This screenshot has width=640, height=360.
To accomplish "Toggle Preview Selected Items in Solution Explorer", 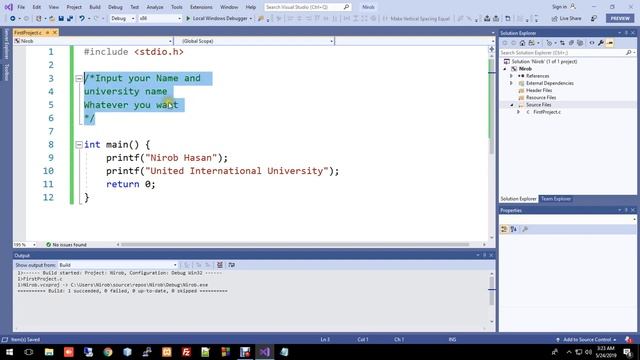I will pos(610,43).
